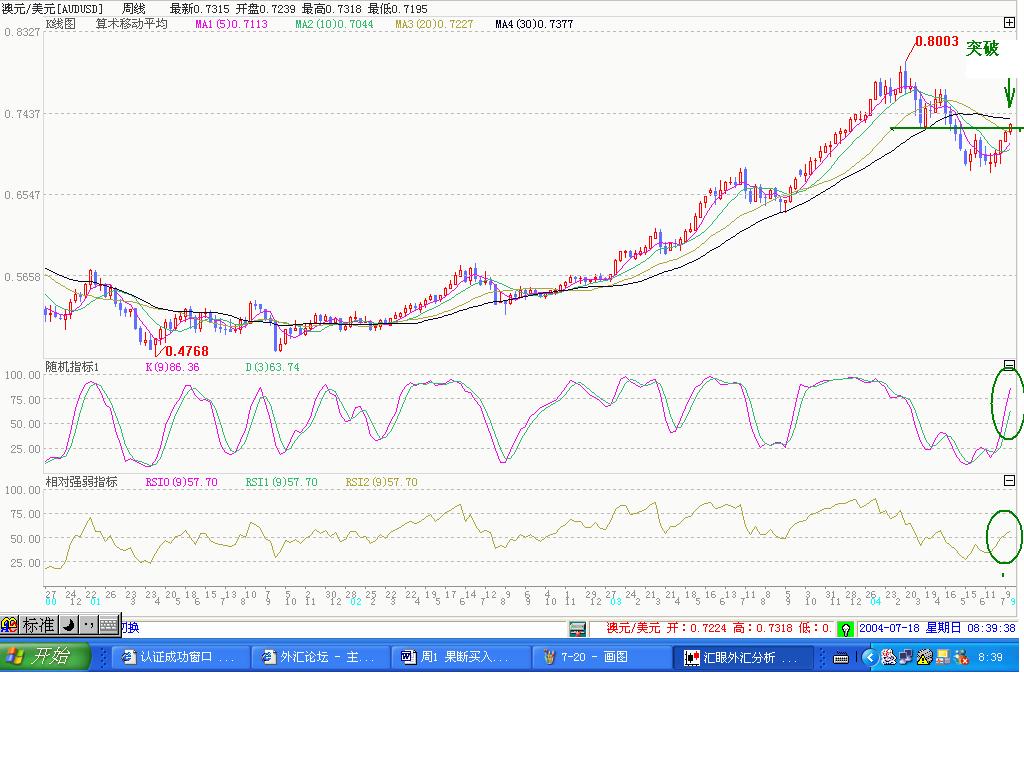Expand hidden system tray icons arrow

[x=869, y=657]
